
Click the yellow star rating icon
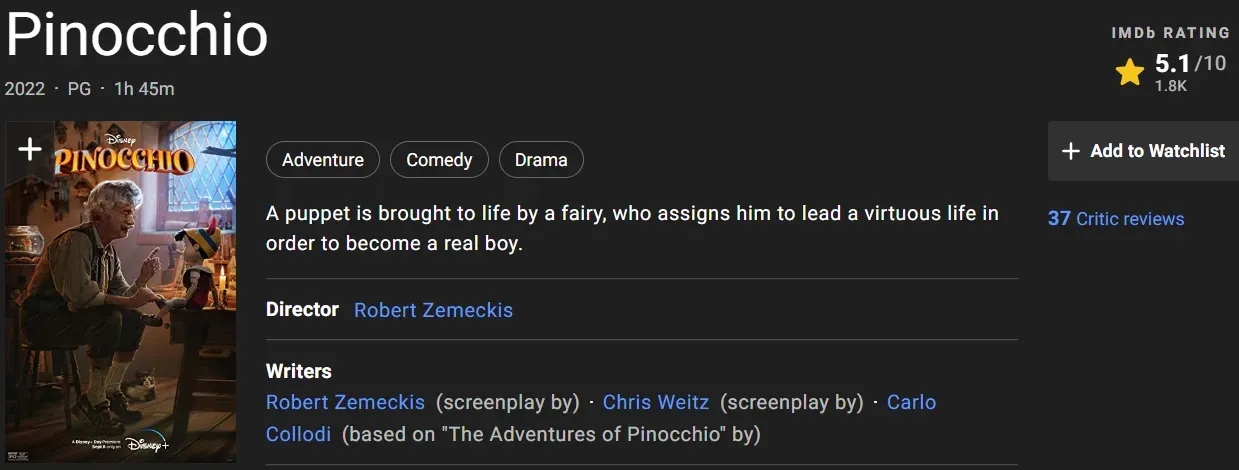pos(1129,72)
